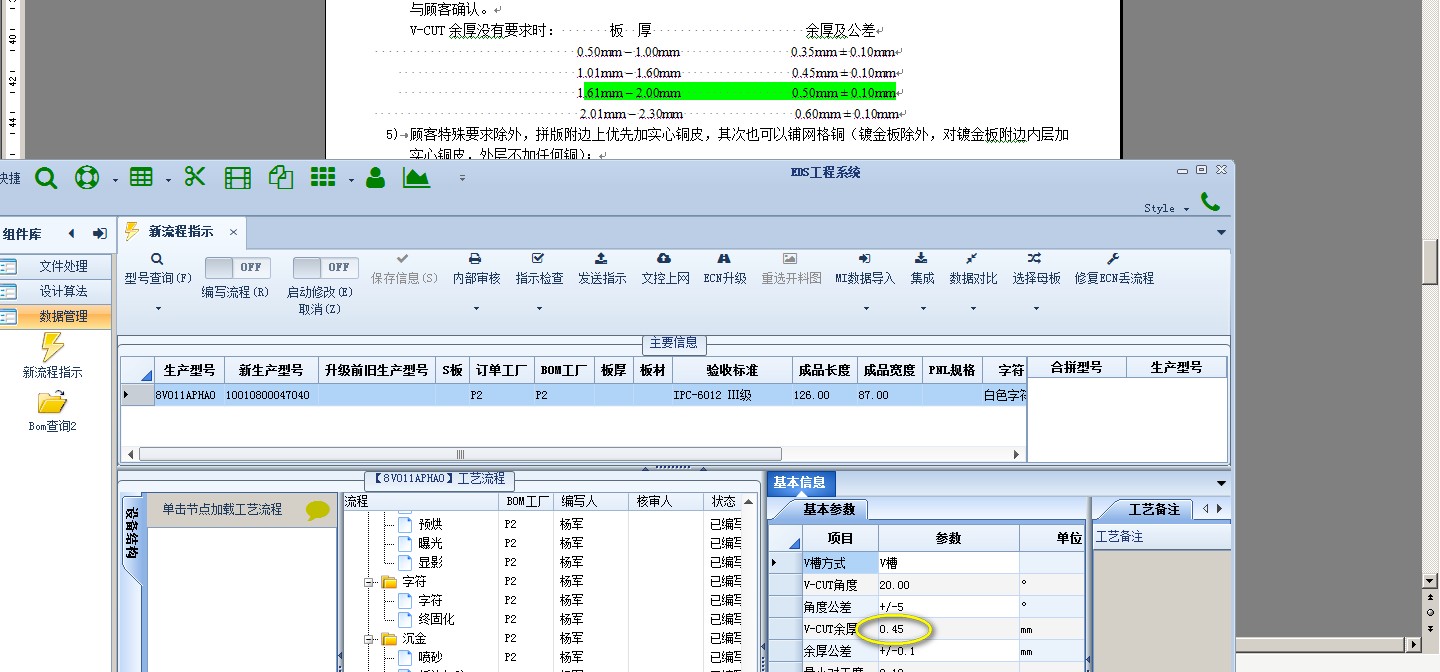The height and width of the screenshot is (672, 1440).
Task: Click the user person icon
Action: coord(375,178)
